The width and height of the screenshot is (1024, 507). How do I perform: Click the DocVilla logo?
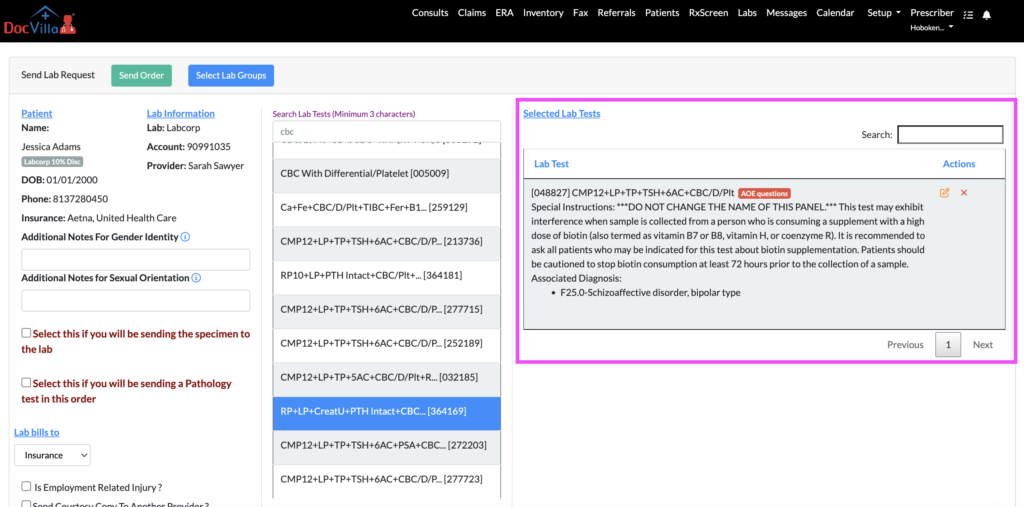40,20
